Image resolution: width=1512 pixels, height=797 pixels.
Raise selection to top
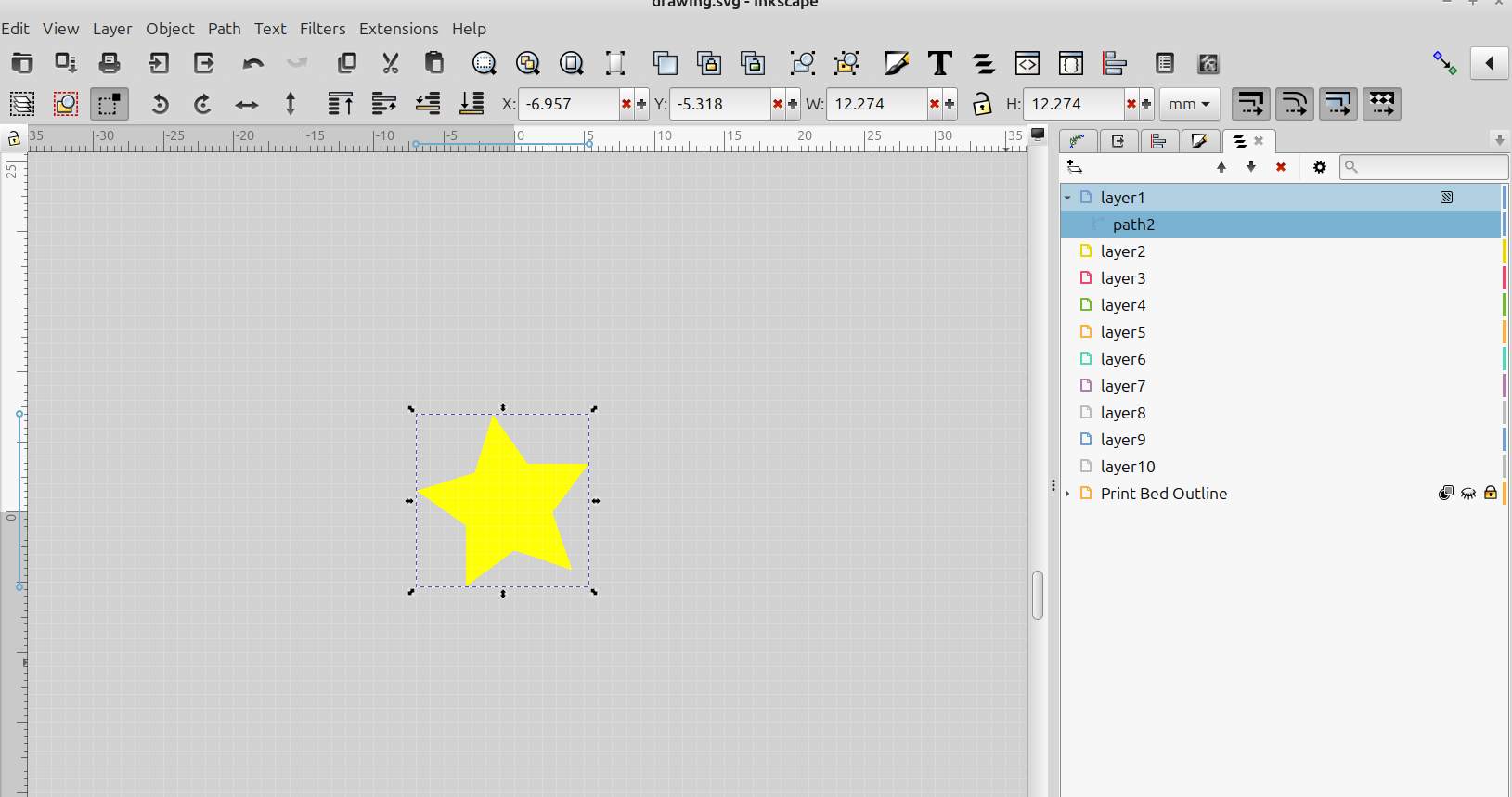[x=340, y=104]
